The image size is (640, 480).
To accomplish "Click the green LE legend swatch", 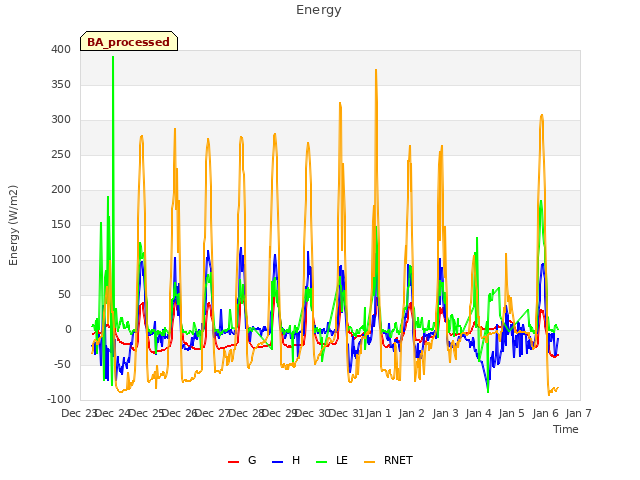I will point(322,462).
